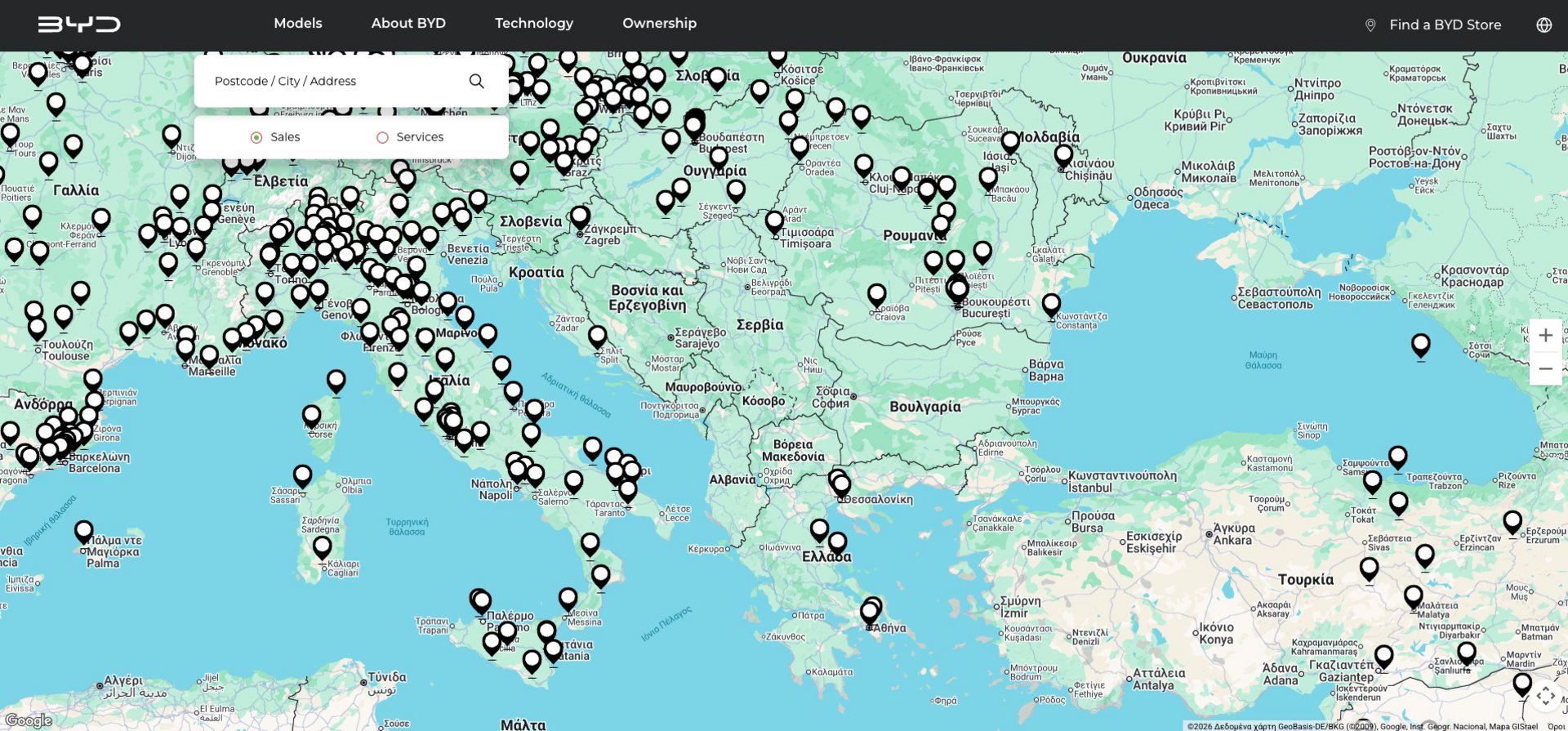Open the Models menu
The height and width of the screenshot is (731, 1568).
click(x=297, y=24)
